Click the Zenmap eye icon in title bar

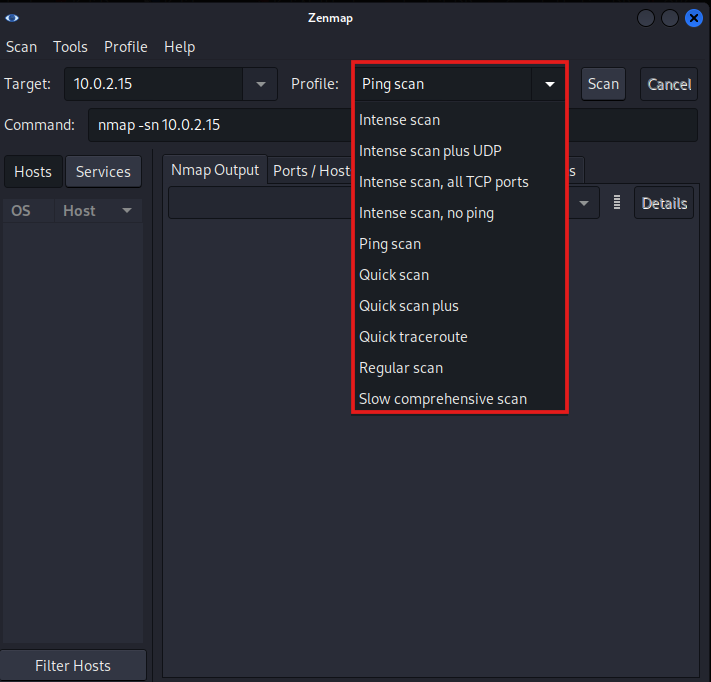pyautogui.click(x=12, y=18)
